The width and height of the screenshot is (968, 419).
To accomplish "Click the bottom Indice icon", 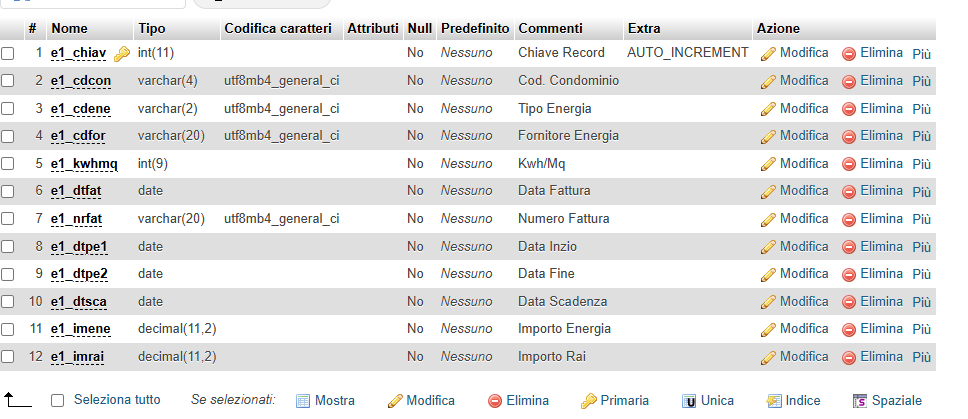I will click(x=774, y=401).
